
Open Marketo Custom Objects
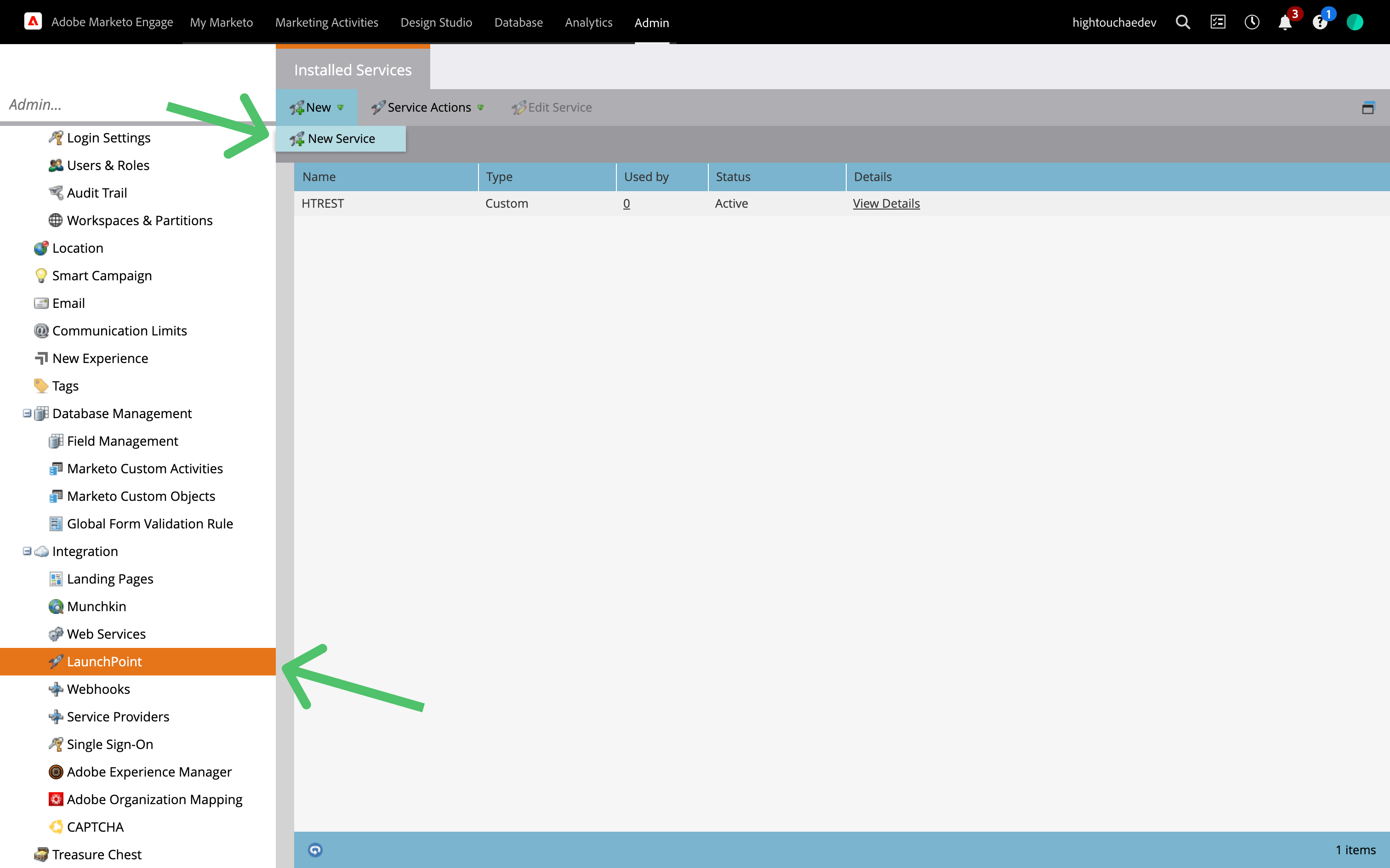tap(141, 496)
